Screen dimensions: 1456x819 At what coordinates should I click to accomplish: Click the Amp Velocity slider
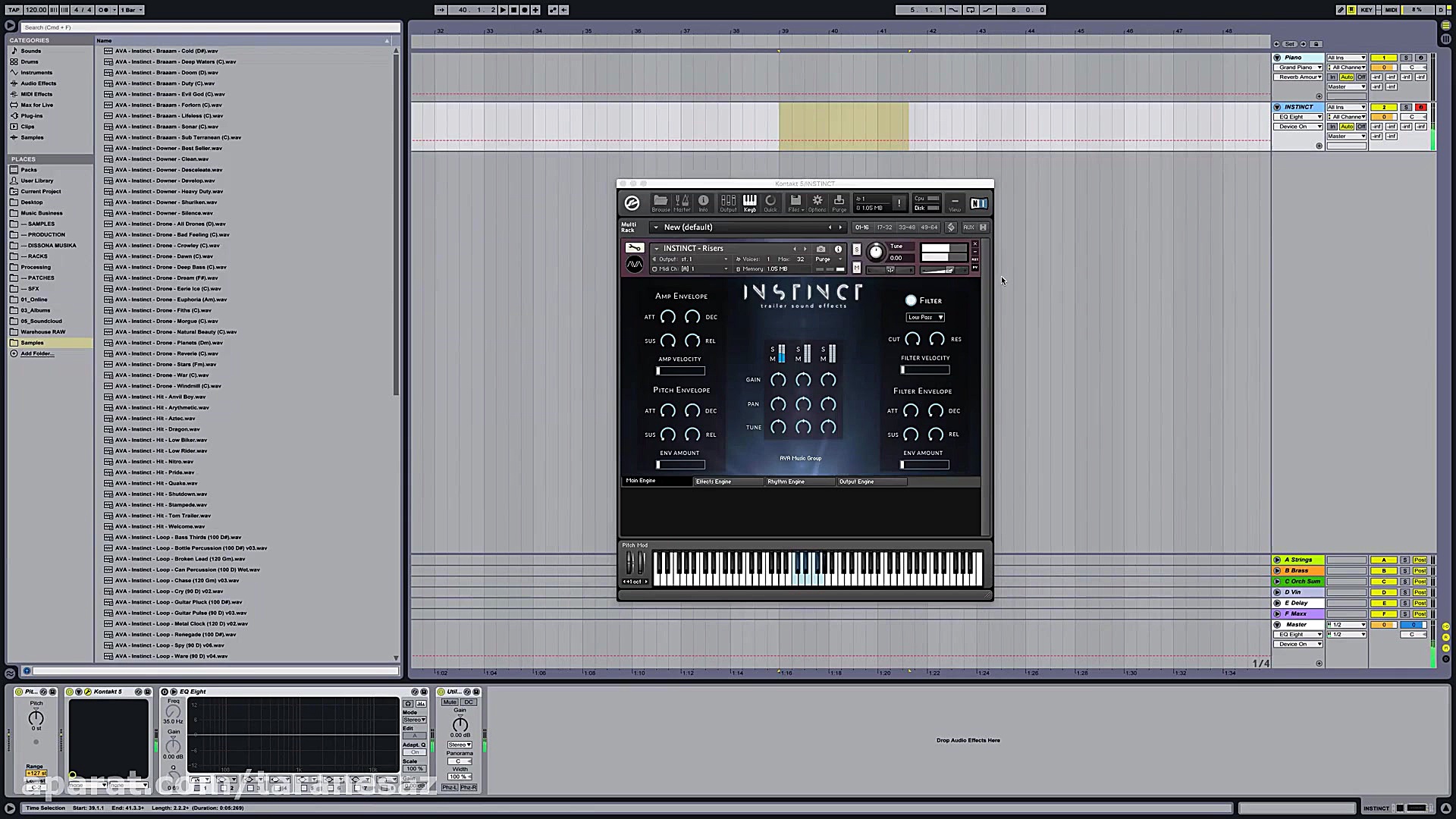coord(679,370)
